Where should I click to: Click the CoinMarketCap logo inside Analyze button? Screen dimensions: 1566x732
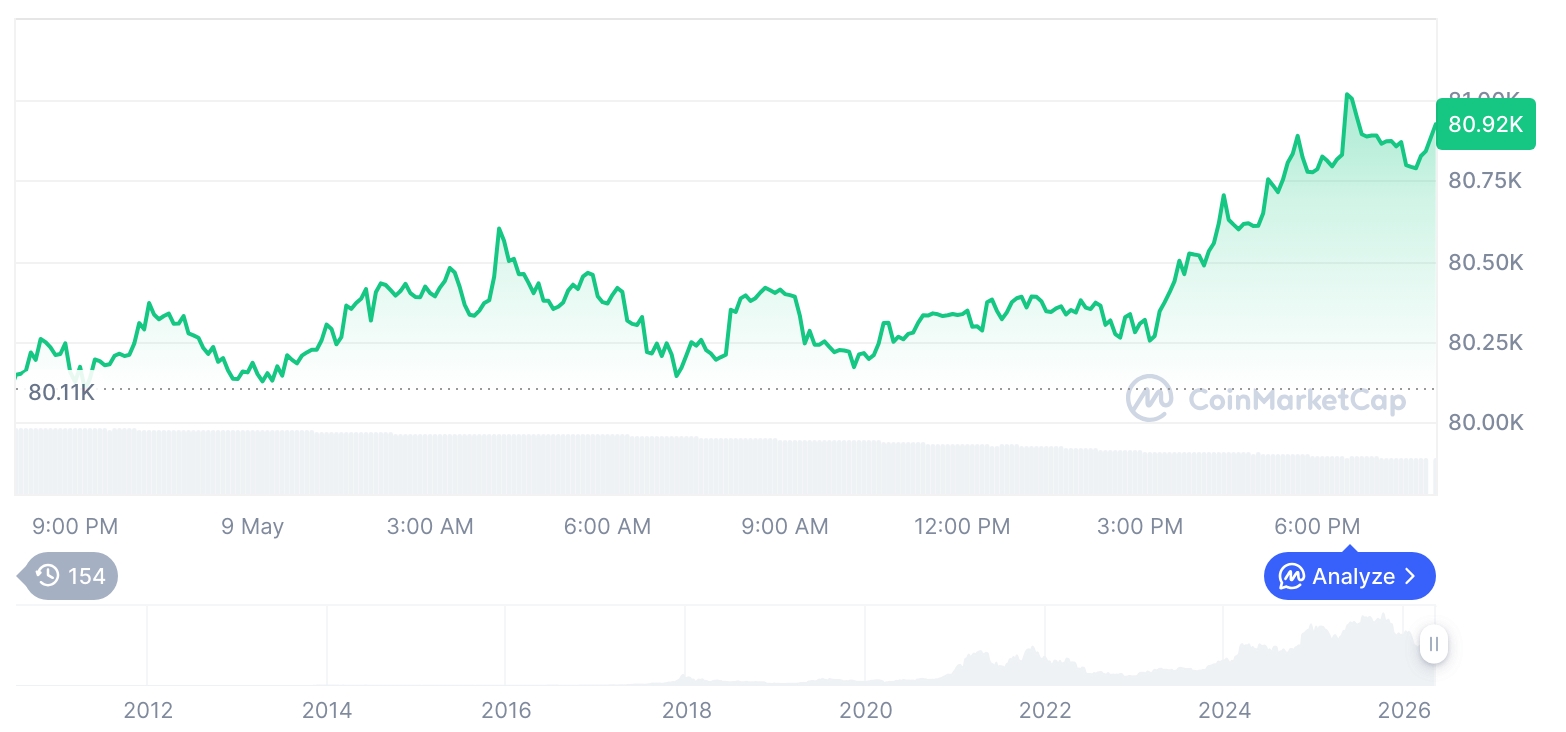pyautogui.click(x=1292, y=576)
